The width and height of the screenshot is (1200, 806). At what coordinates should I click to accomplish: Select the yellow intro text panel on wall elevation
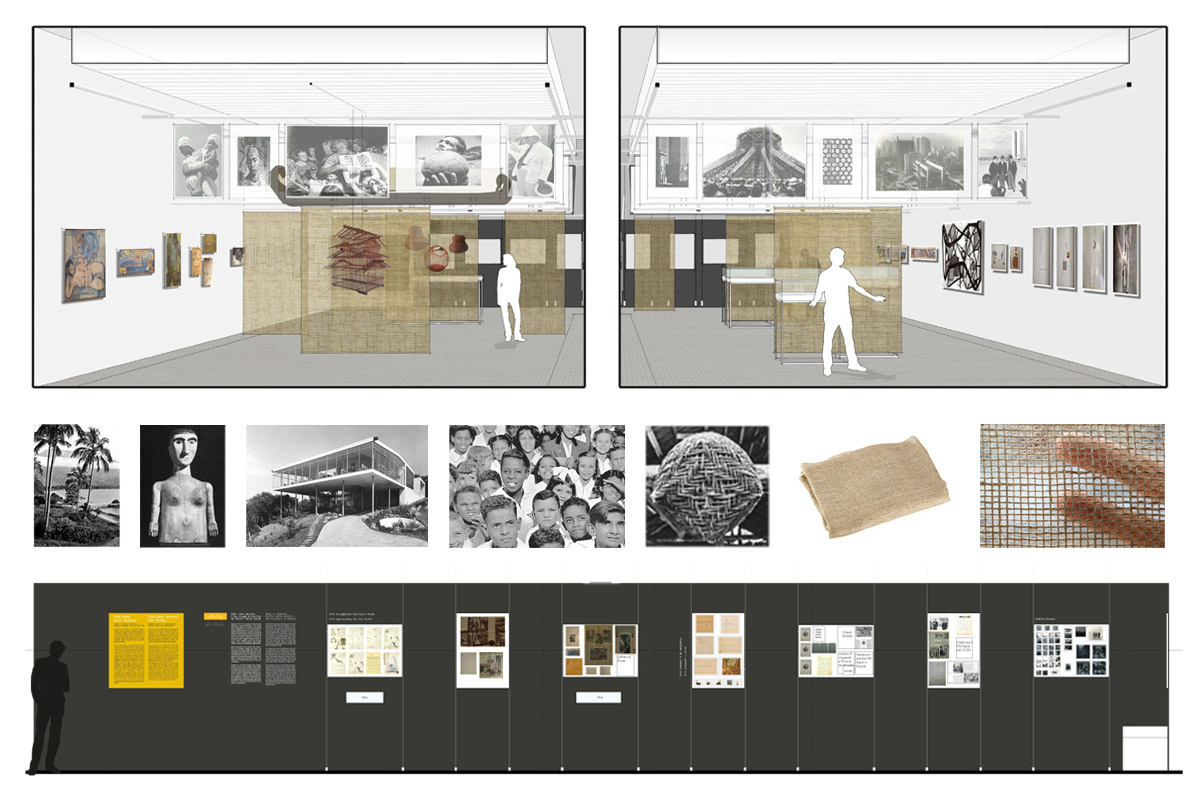(x=146, y=650)
